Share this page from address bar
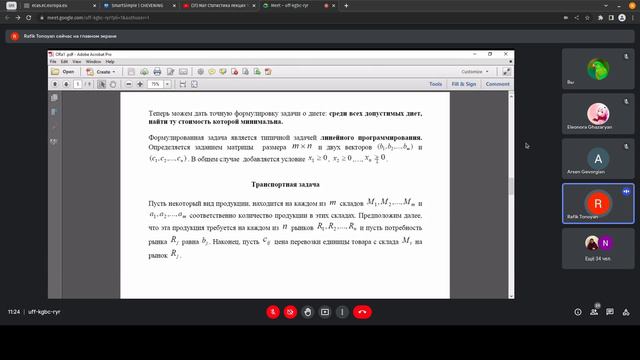Viewport: 640px width, 360px height. pyautogui.click(x=576, y=18)
